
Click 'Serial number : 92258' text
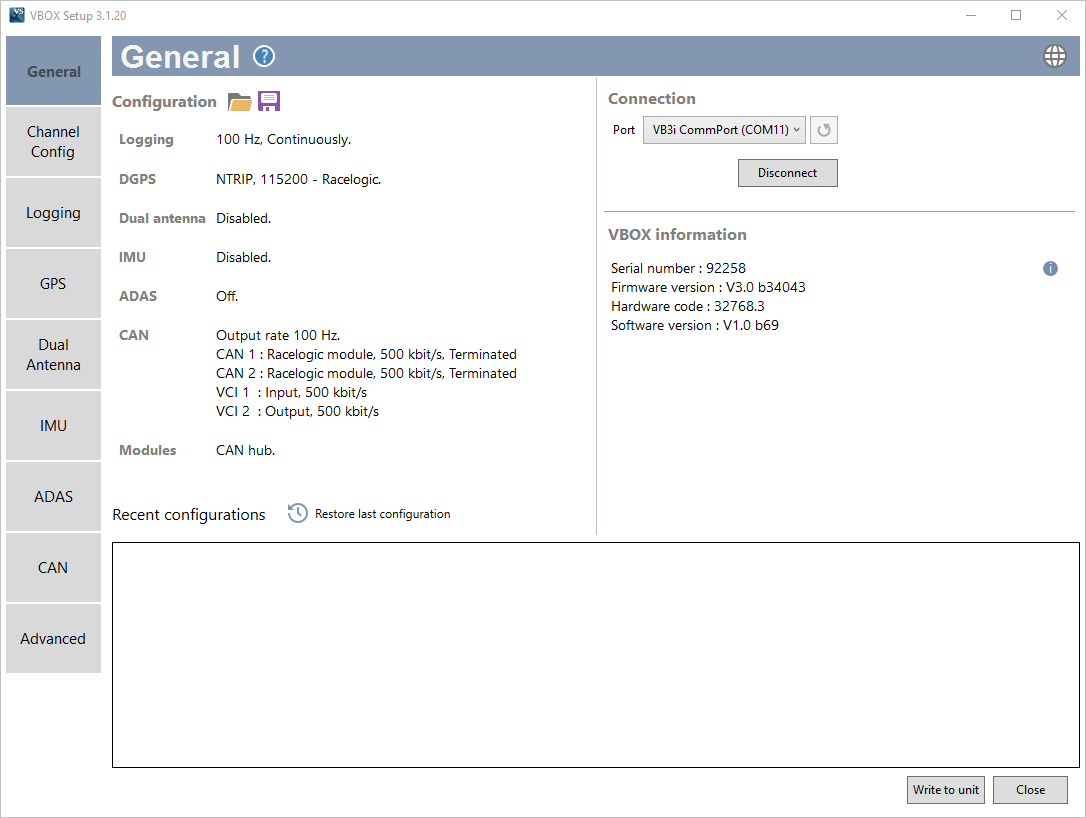[x=678, y=268]
